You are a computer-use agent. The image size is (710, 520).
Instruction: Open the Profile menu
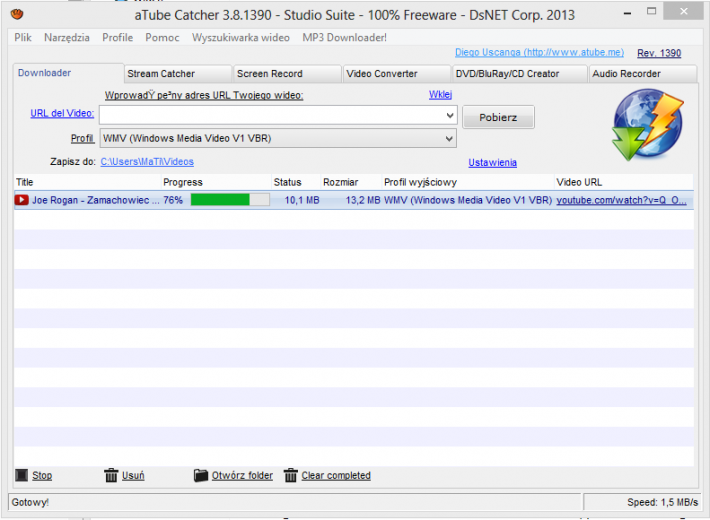118,38
